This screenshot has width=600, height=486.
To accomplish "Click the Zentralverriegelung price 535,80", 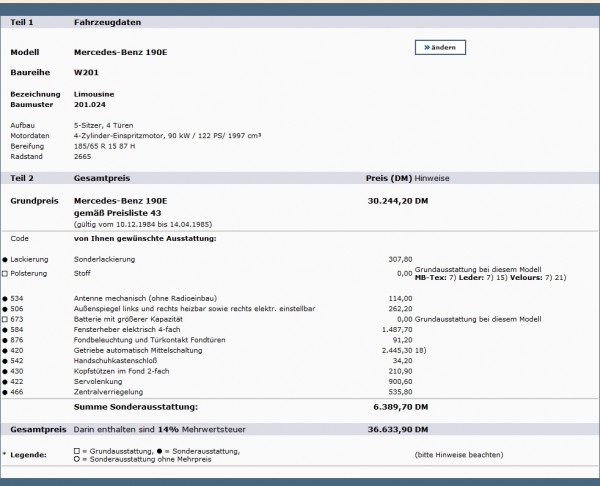I will point(400,391).
